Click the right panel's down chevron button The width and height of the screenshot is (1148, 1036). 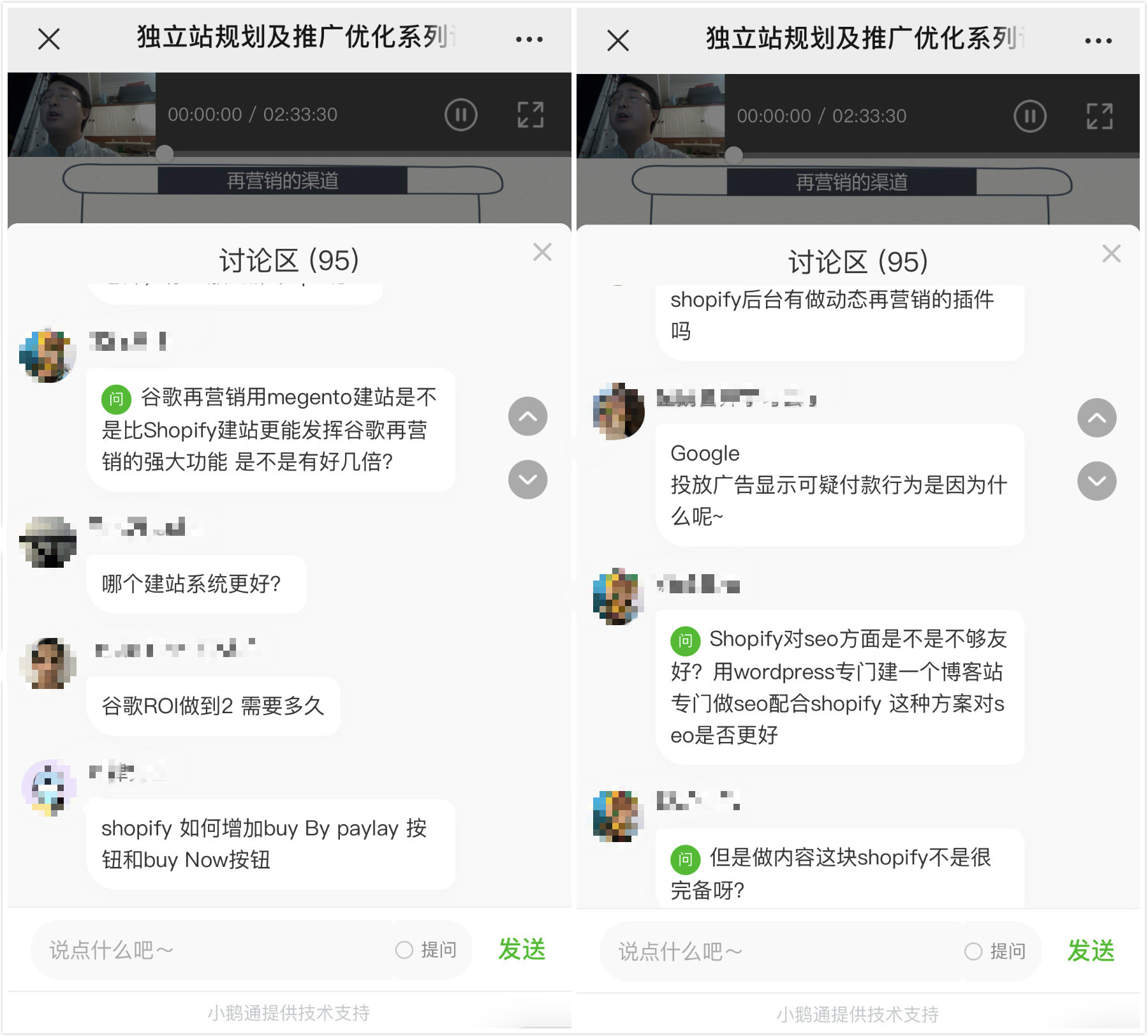(x=1096, y=480)
